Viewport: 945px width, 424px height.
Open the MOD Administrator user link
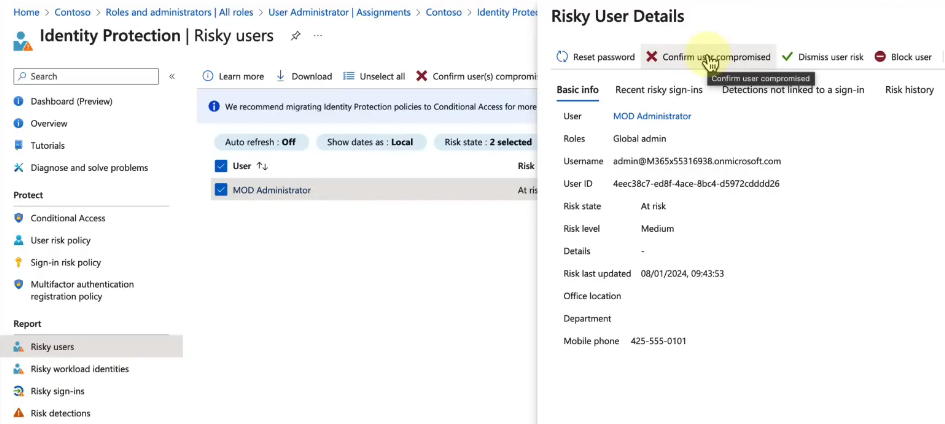coord(652,116)
